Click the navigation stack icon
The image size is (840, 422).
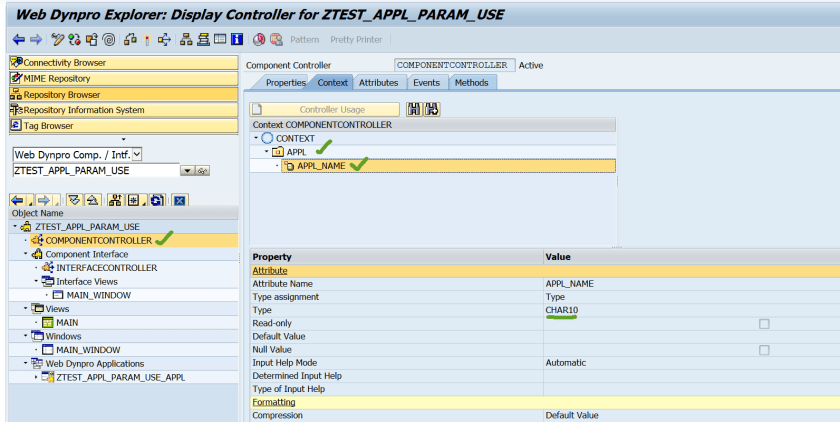(203, 40)
